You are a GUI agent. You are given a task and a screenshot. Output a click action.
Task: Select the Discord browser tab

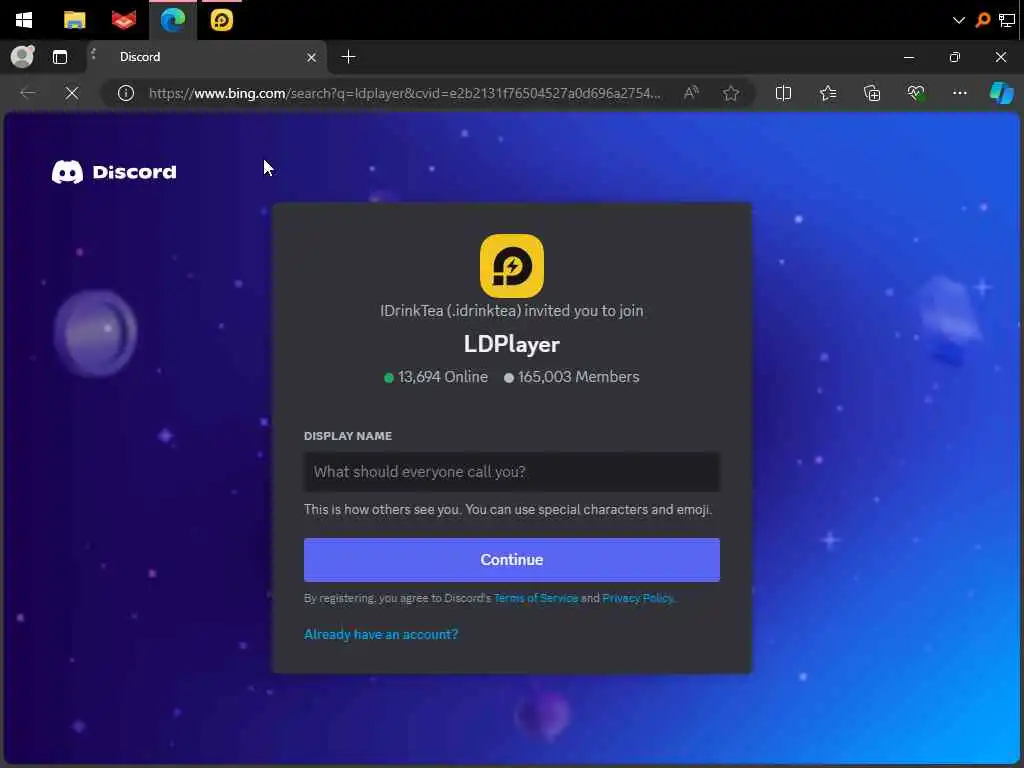206,57
